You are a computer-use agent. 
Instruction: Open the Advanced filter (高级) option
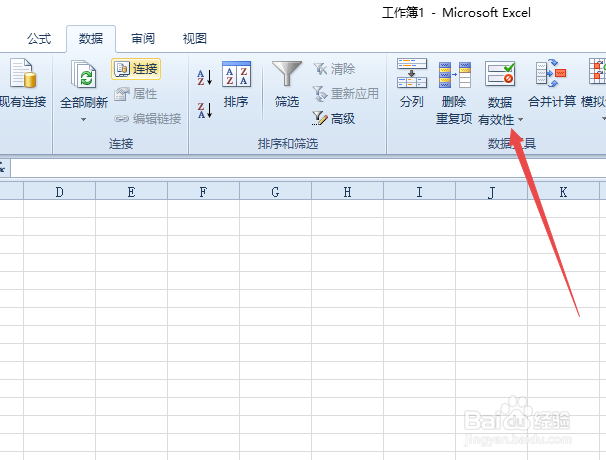[334, 118]
